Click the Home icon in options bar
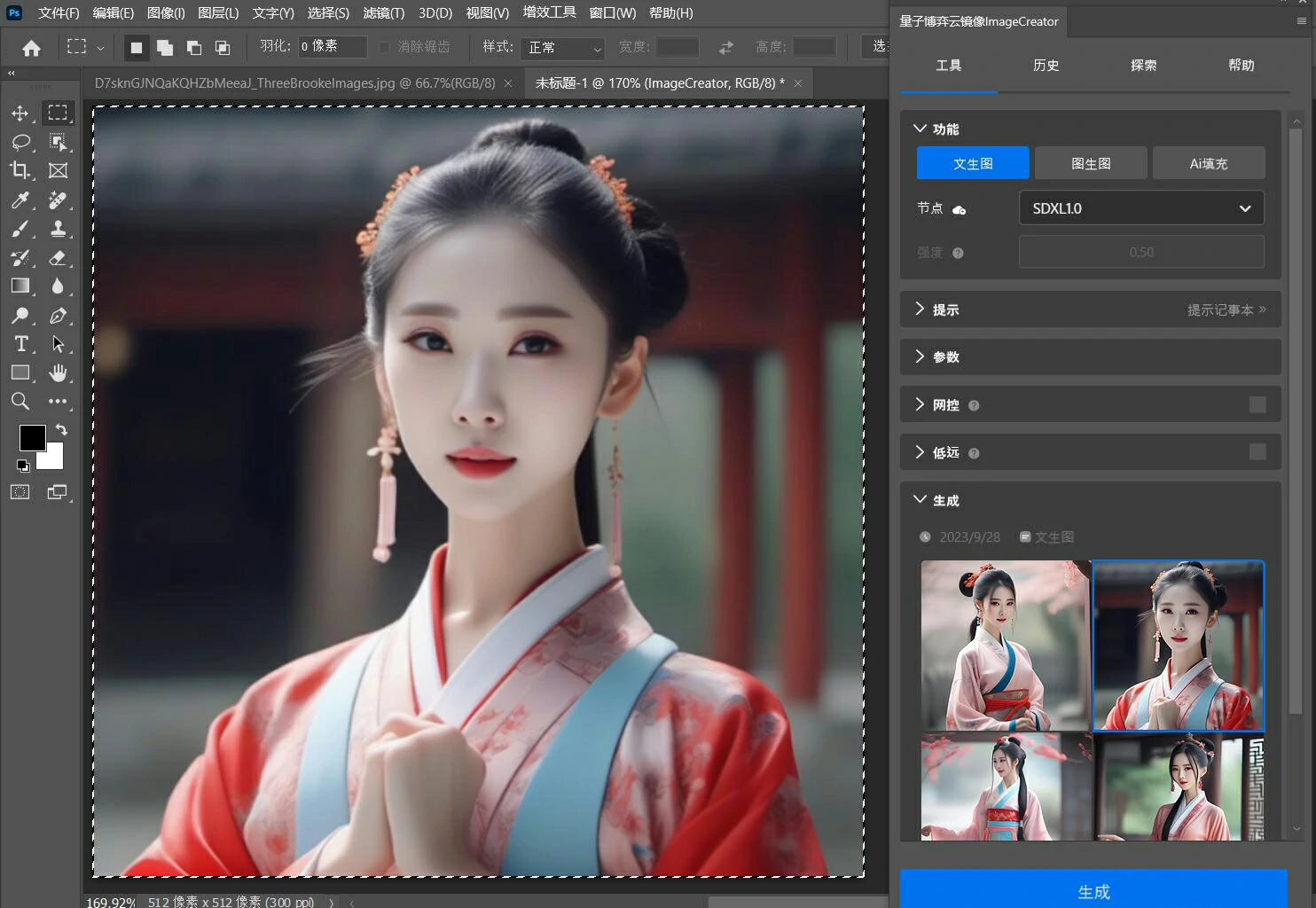The image size is (1316, 908). (x=31, y=48)
